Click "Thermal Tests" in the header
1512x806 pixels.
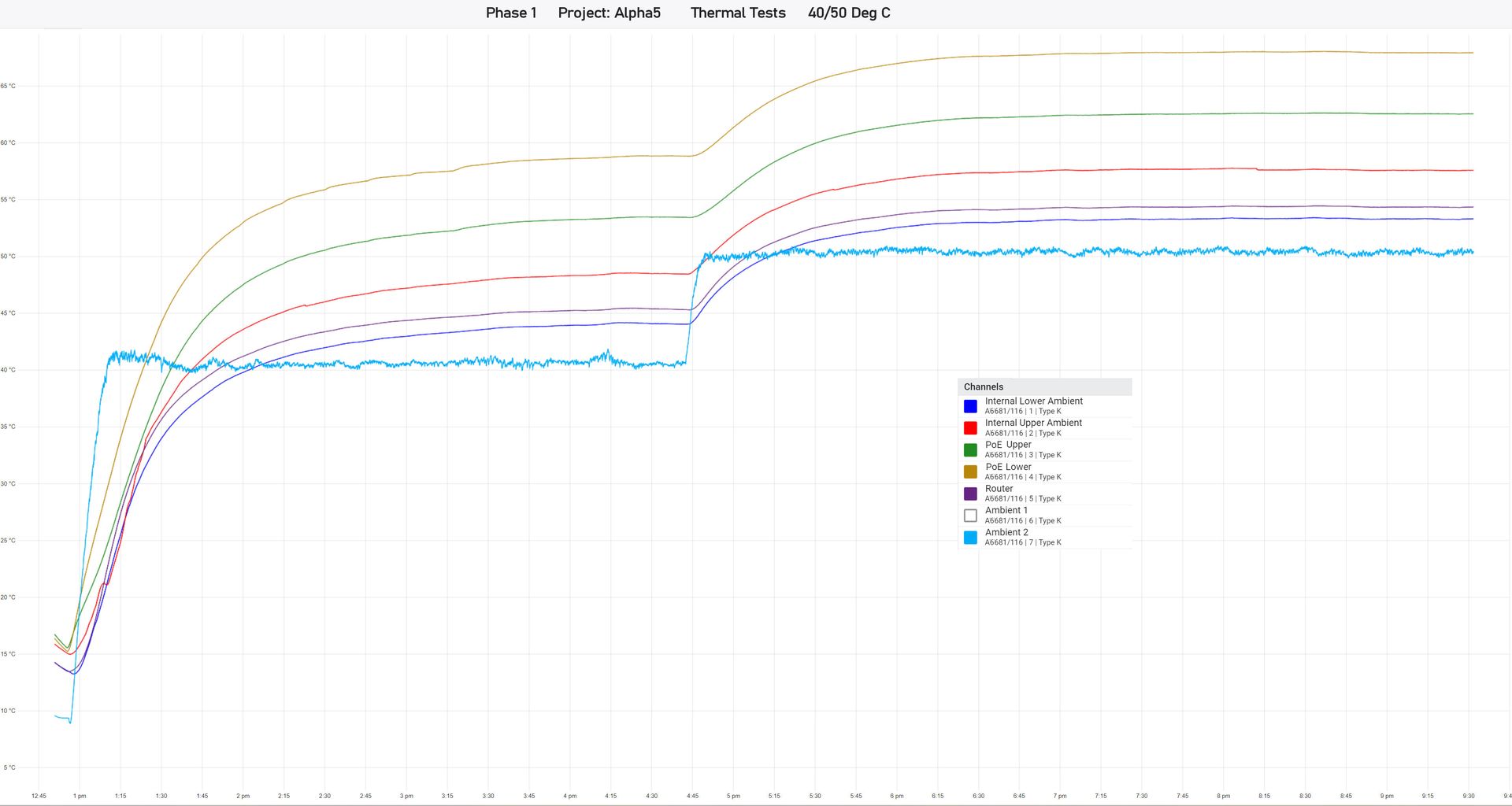(738, 13)
